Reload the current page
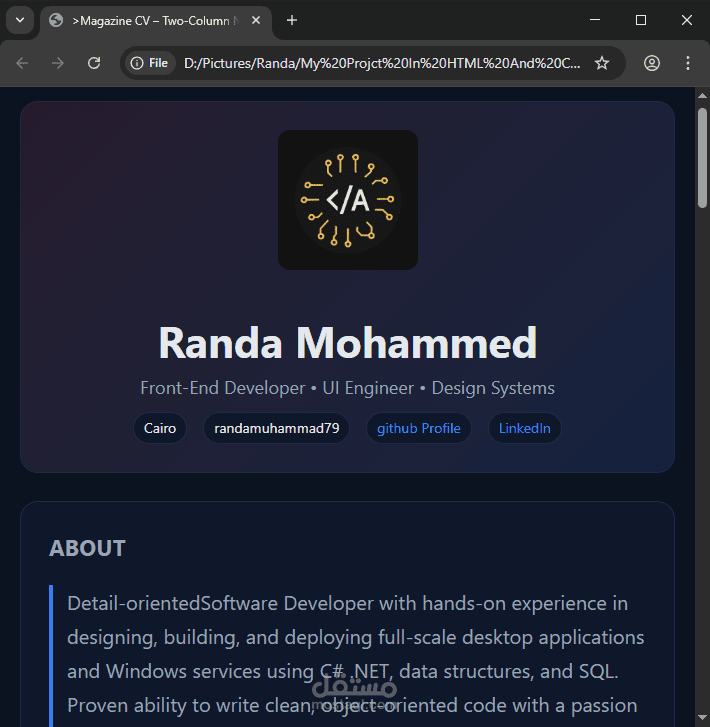The width and height of the screenshot is (710, 727). [x=94, y=63]
